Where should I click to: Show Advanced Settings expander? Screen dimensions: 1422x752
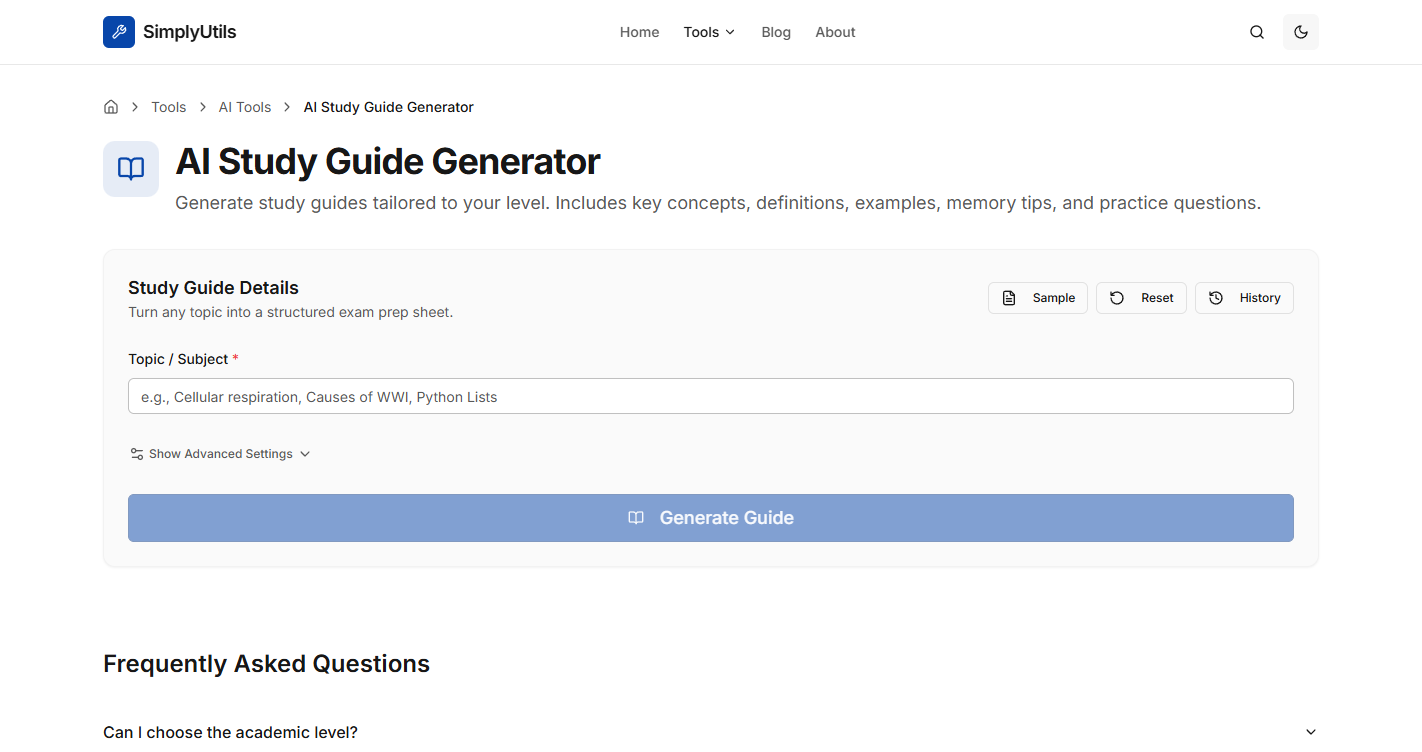pos(220,454)
